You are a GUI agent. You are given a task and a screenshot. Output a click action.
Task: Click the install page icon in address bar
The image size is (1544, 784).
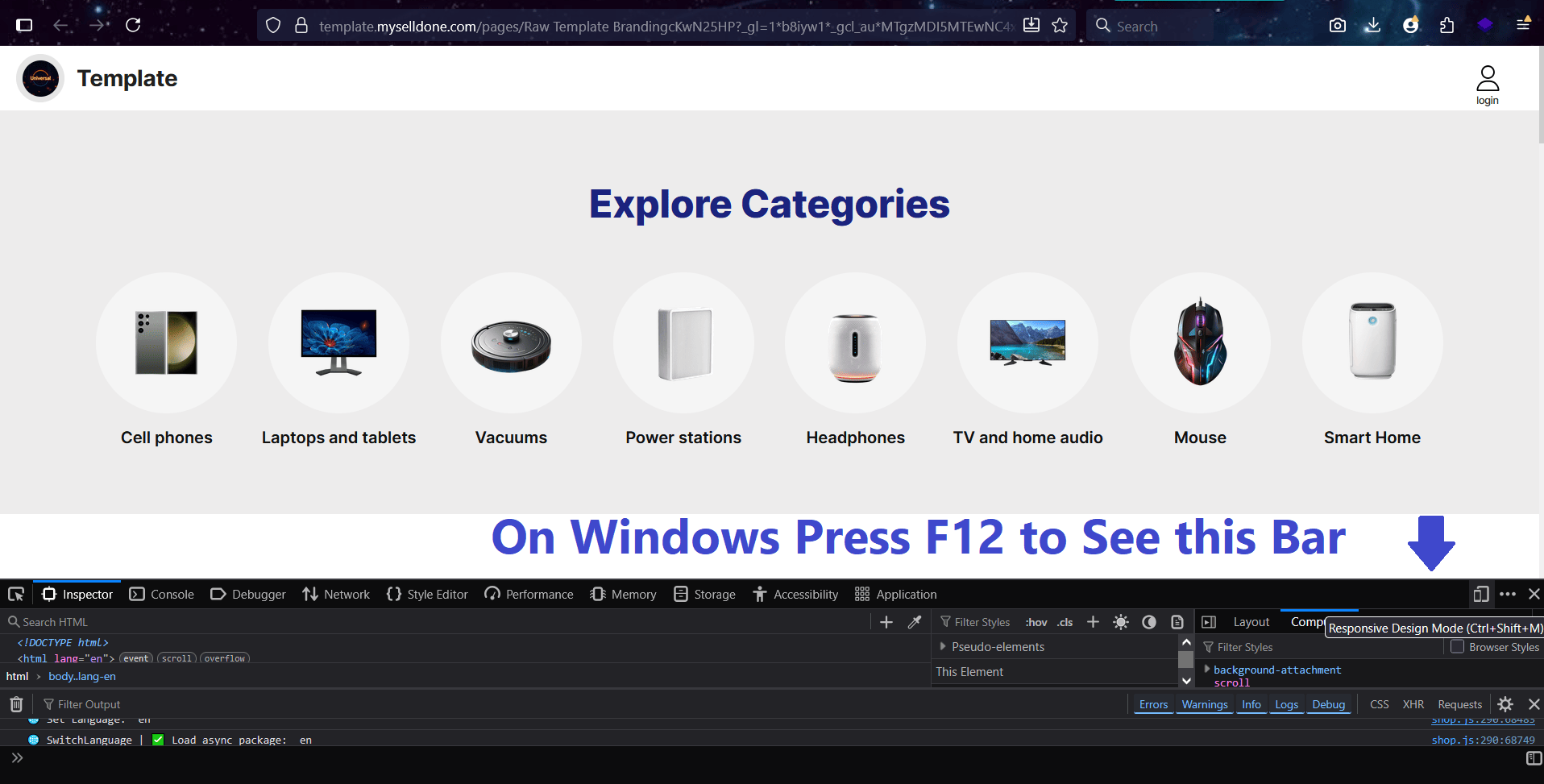[x=1031, y=25]
